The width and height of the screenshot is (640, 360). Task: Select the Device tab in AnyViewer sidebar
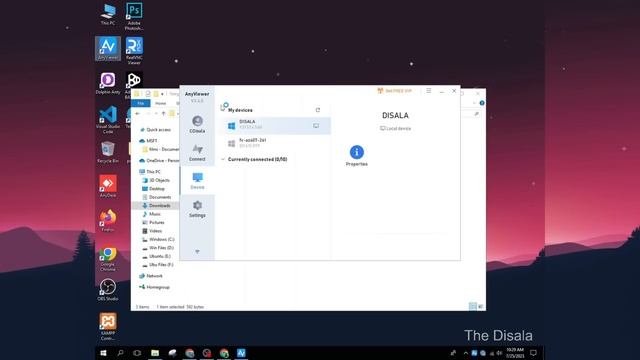point(197,181)
